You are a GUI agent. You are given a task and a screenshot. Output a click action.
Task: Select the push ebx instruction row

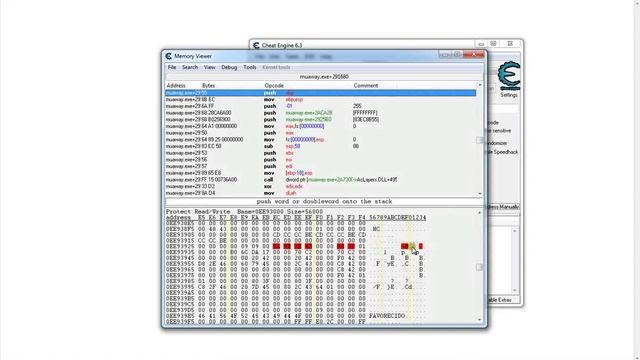point(320,153)
